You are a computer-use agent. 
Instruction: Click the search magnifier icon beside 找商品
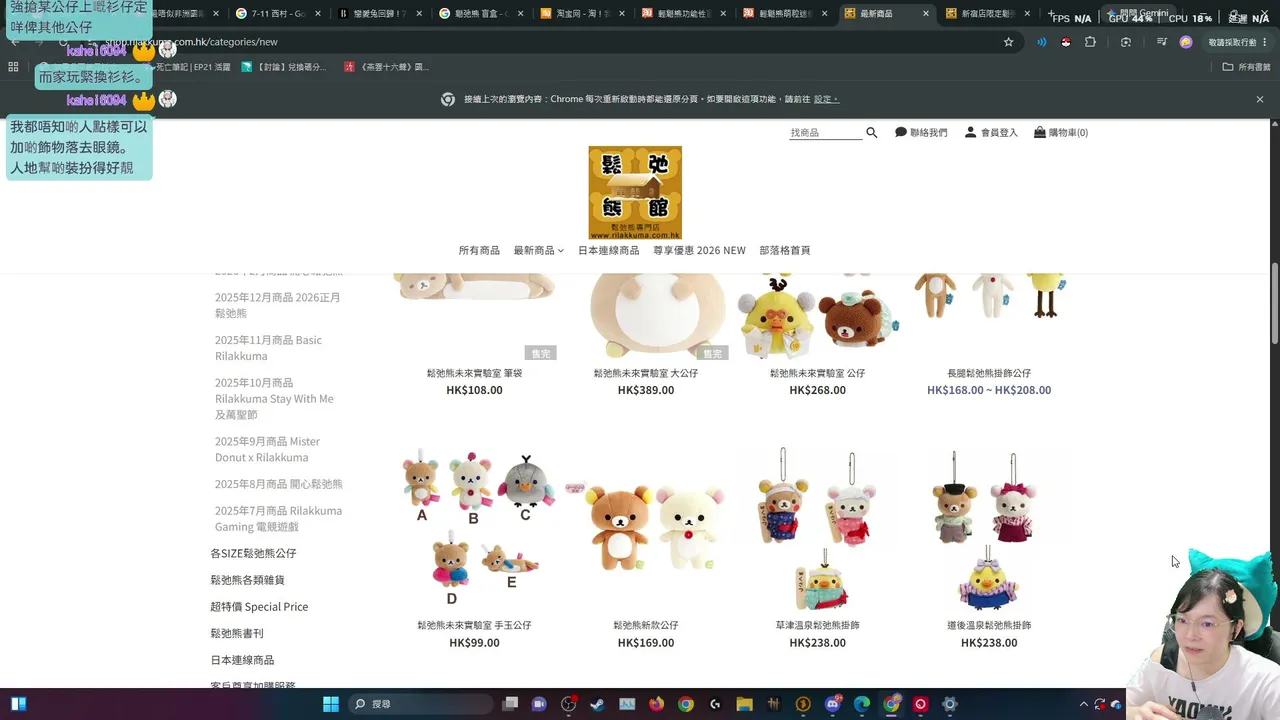point(871,132)
